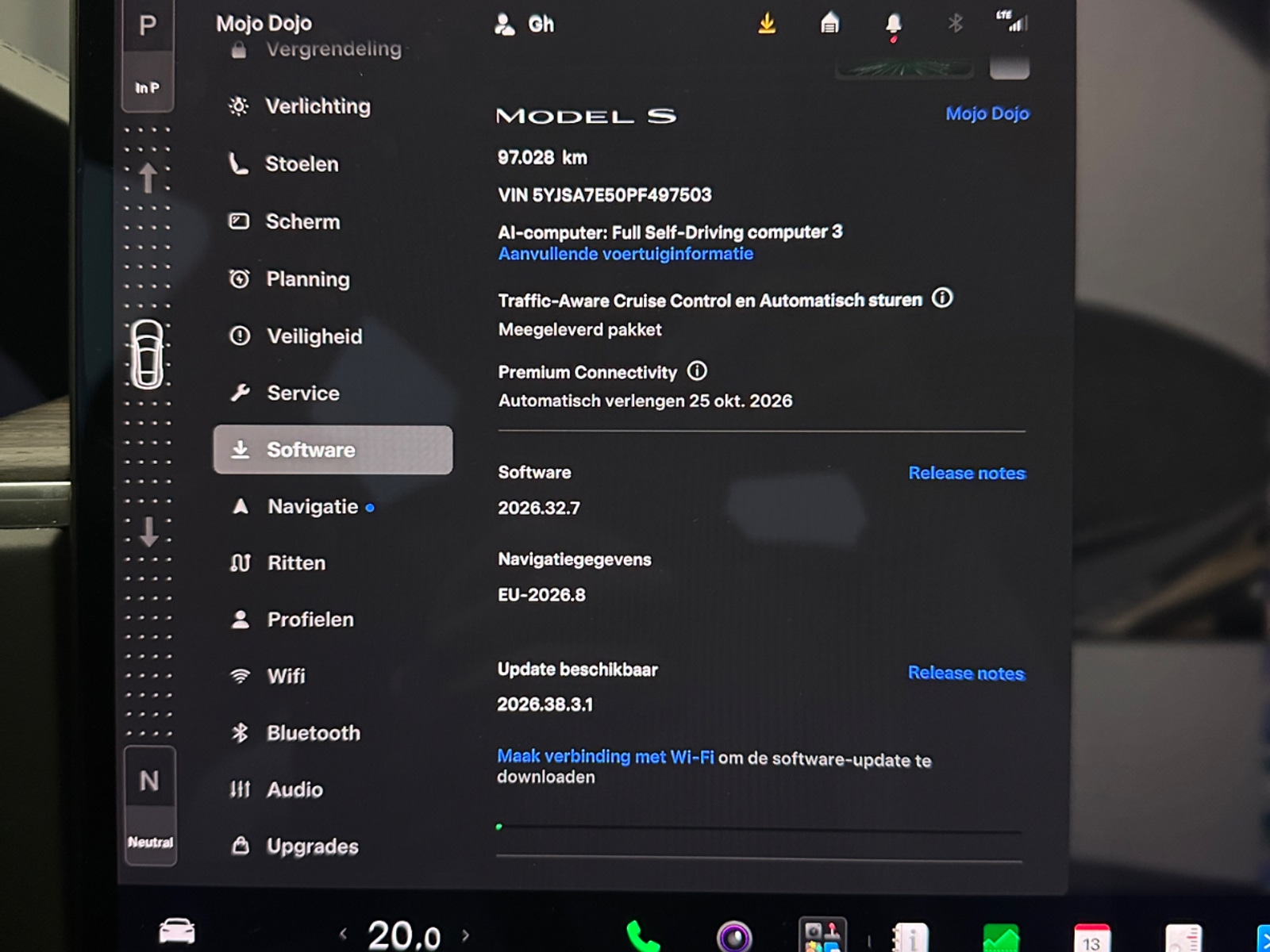Open the Audio settings menu
The image size is (1270, 952).
tap(275, 789)
